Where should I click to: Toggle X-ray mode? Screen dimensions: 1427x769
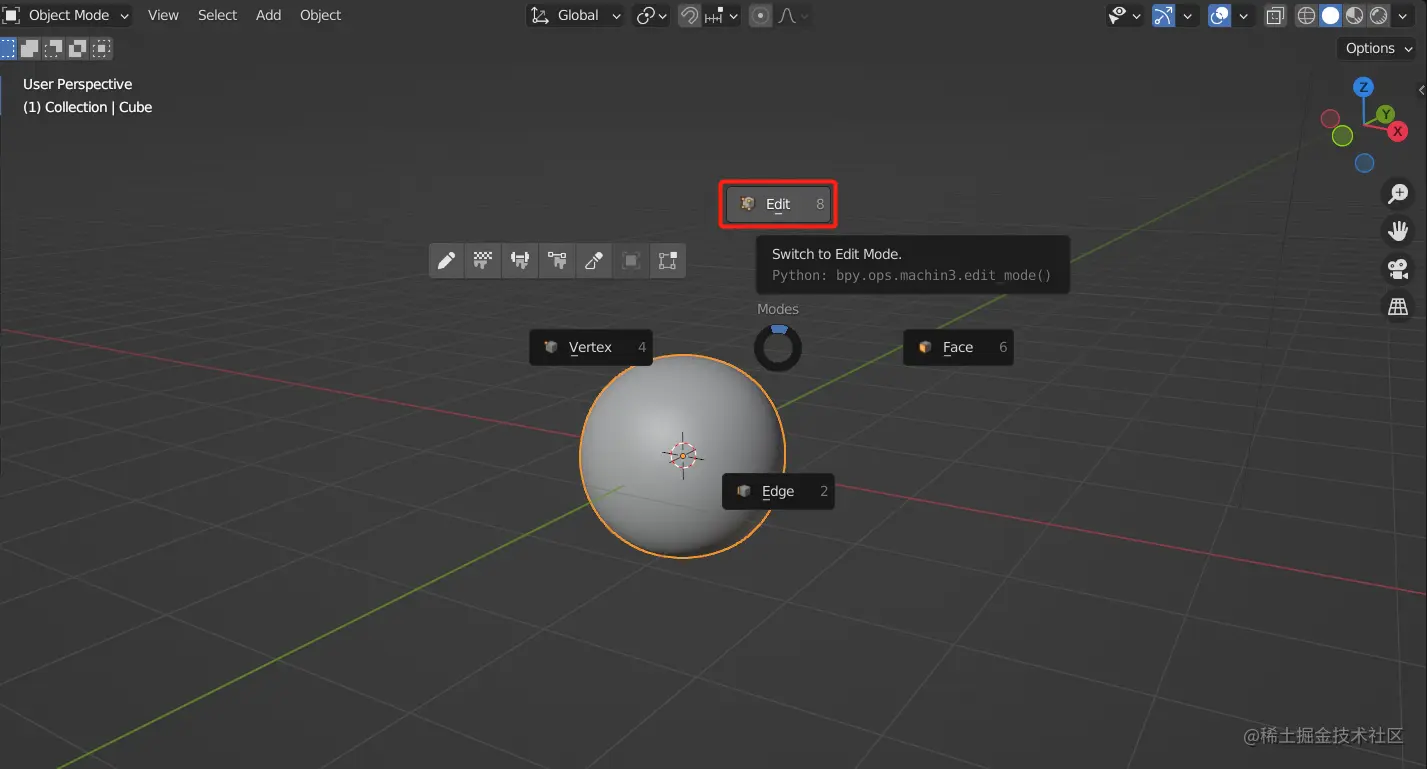tap(1275, 15)
